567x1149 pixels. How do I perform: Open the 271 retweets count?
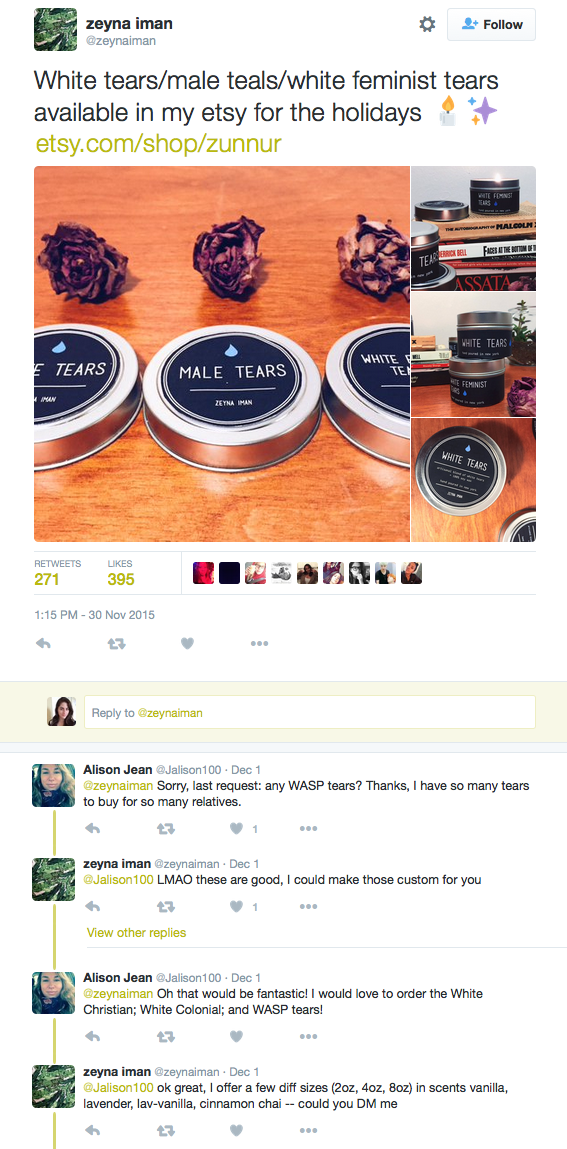click(x=47, y=579)
